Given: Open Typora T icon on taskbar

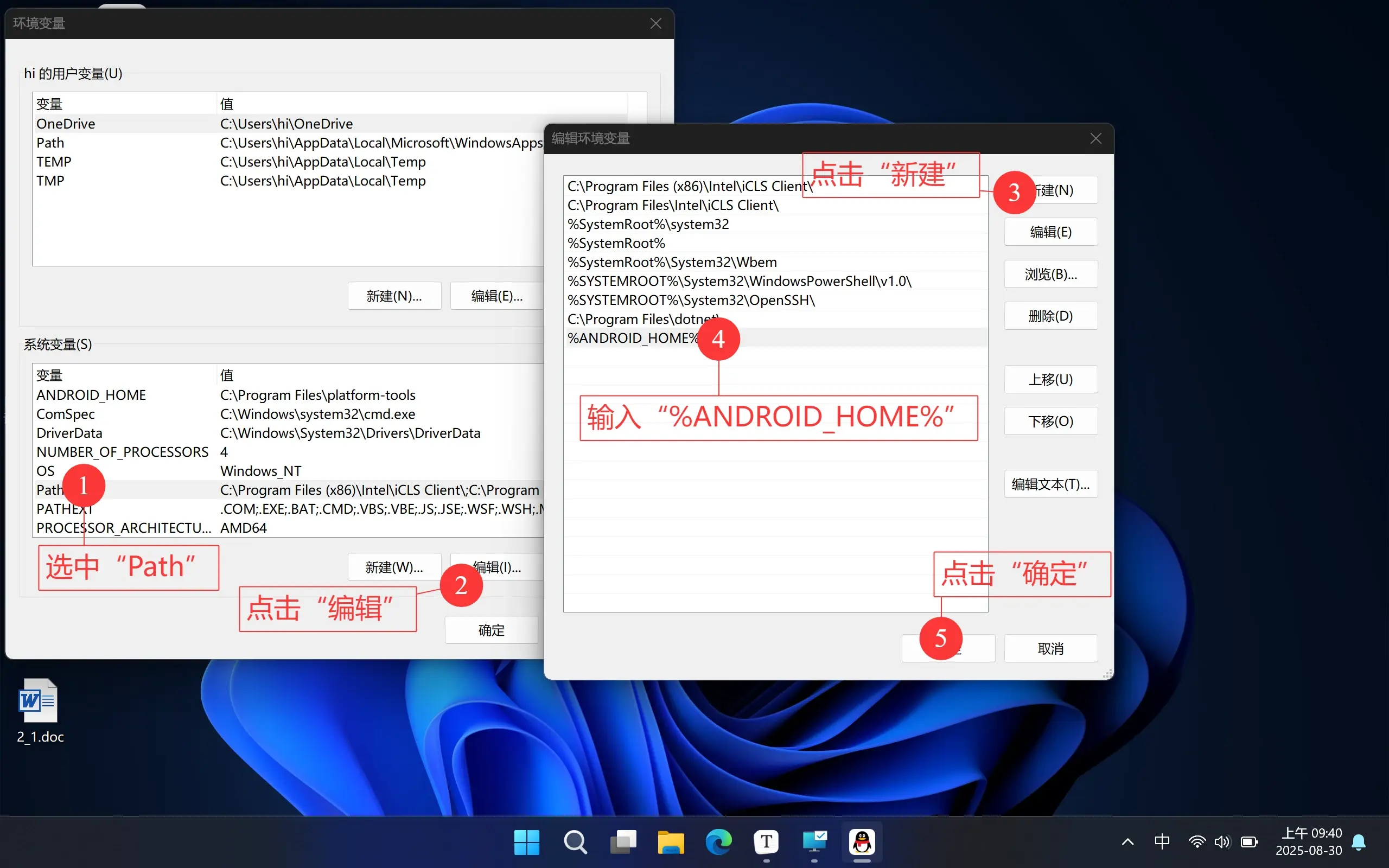Looking at the screenshot, I should point(766,842).
